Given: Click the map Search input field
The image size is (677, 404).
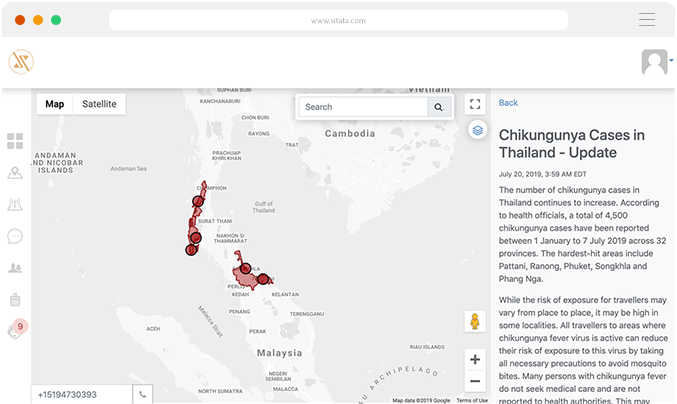Looking at the screenshot, I should pos(363,107).
